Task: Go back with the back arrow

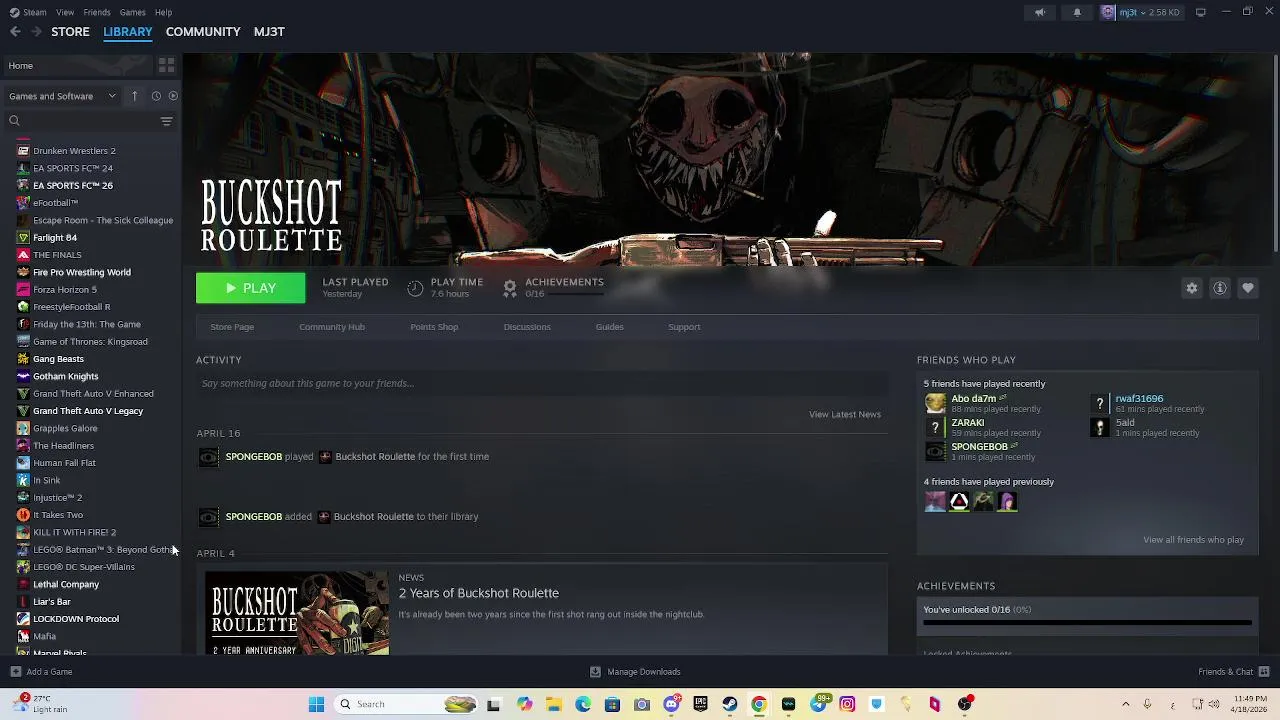Action: (x=15, y=32)
